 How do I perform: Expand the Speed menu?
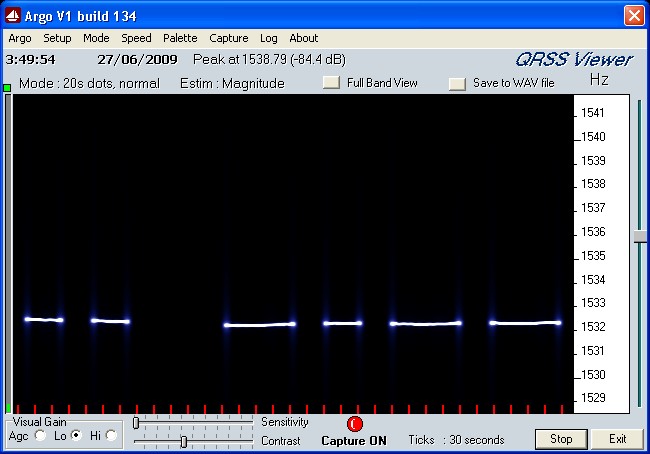136,38
